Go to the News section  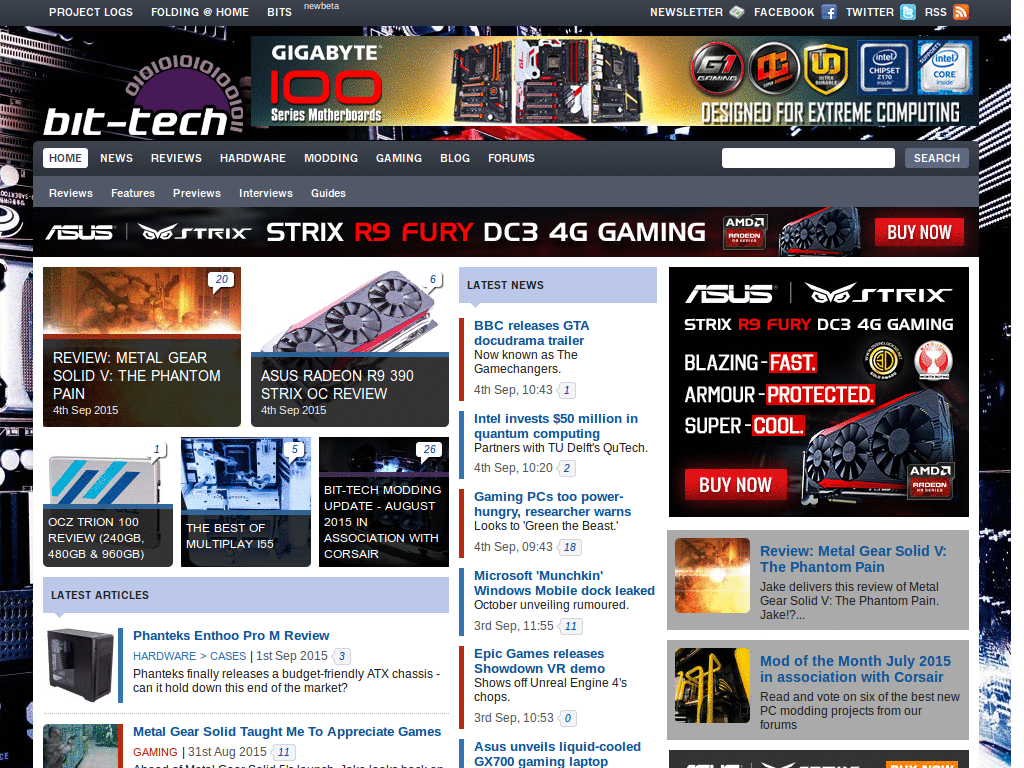[116, 158]
